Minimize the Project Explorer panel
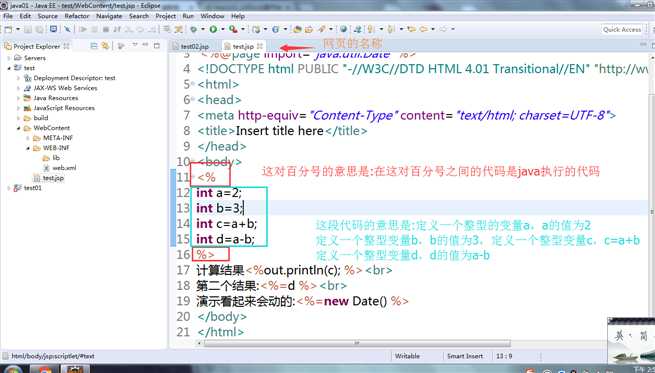The width and height of the screenshot is (655, 373). tap(146, 45)
